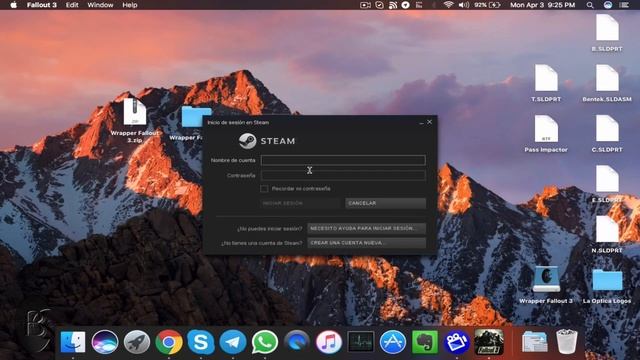Toggle Recordar mi contraseña checkbox
The image size is (640, 360).
point(264,189)
